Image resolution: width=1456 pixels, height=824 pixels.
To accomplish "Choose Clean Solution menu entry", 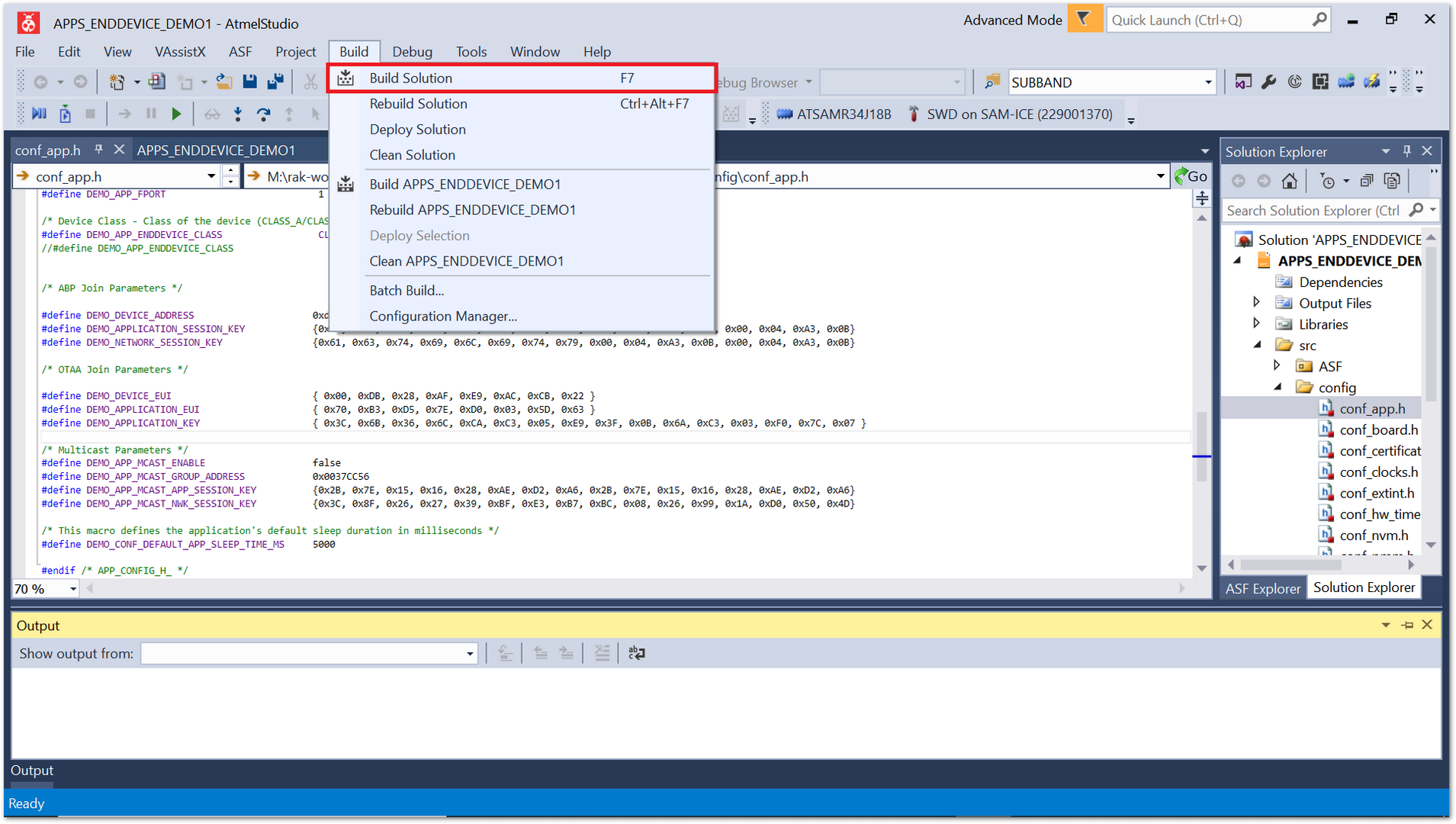I will [522, 155].
